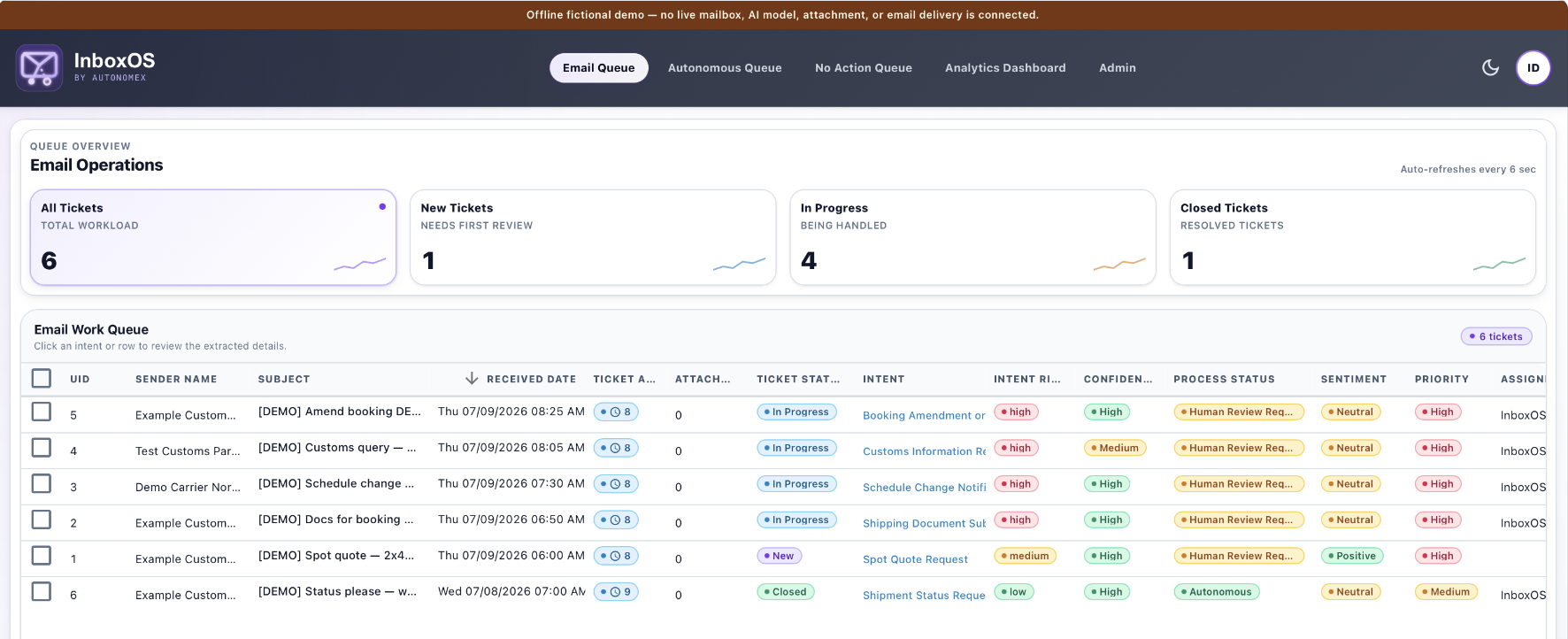
Task: Click the All Tickets purple sparkline
Action: [359, 264]
